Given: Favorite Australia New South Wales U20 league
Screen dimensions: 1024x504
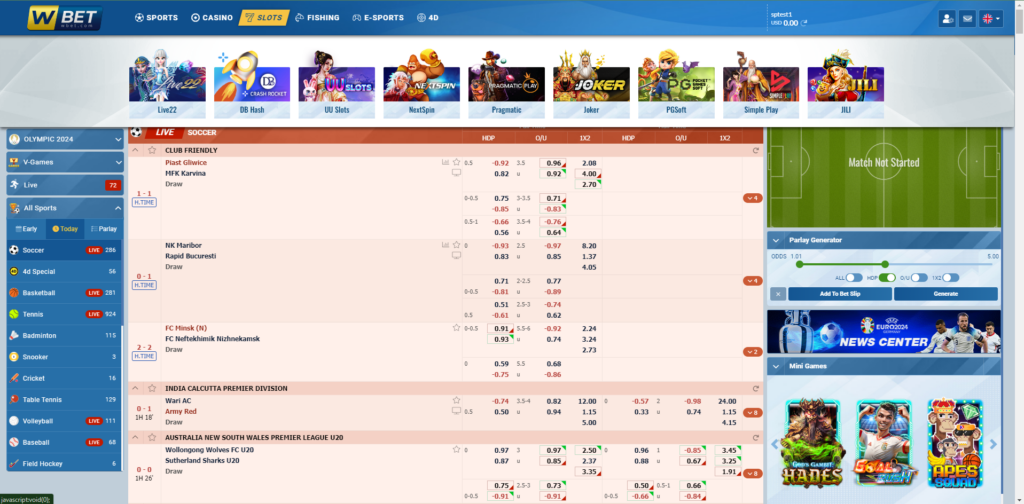Looking at the screenshot, I should (152, 437).
